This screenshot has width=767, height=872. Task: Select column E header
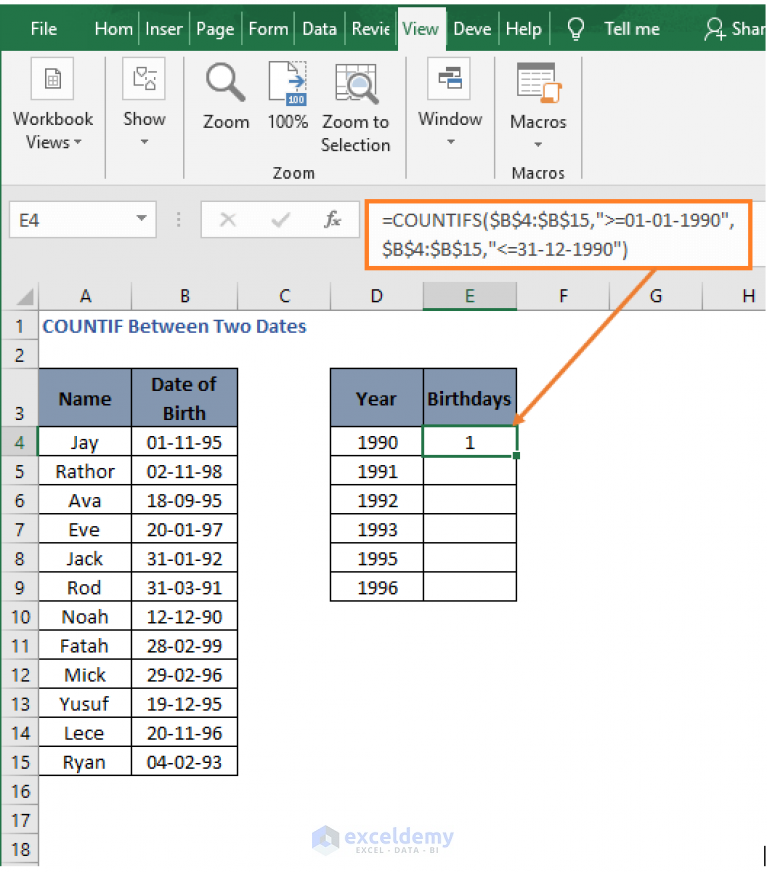(x=469, y=296)
